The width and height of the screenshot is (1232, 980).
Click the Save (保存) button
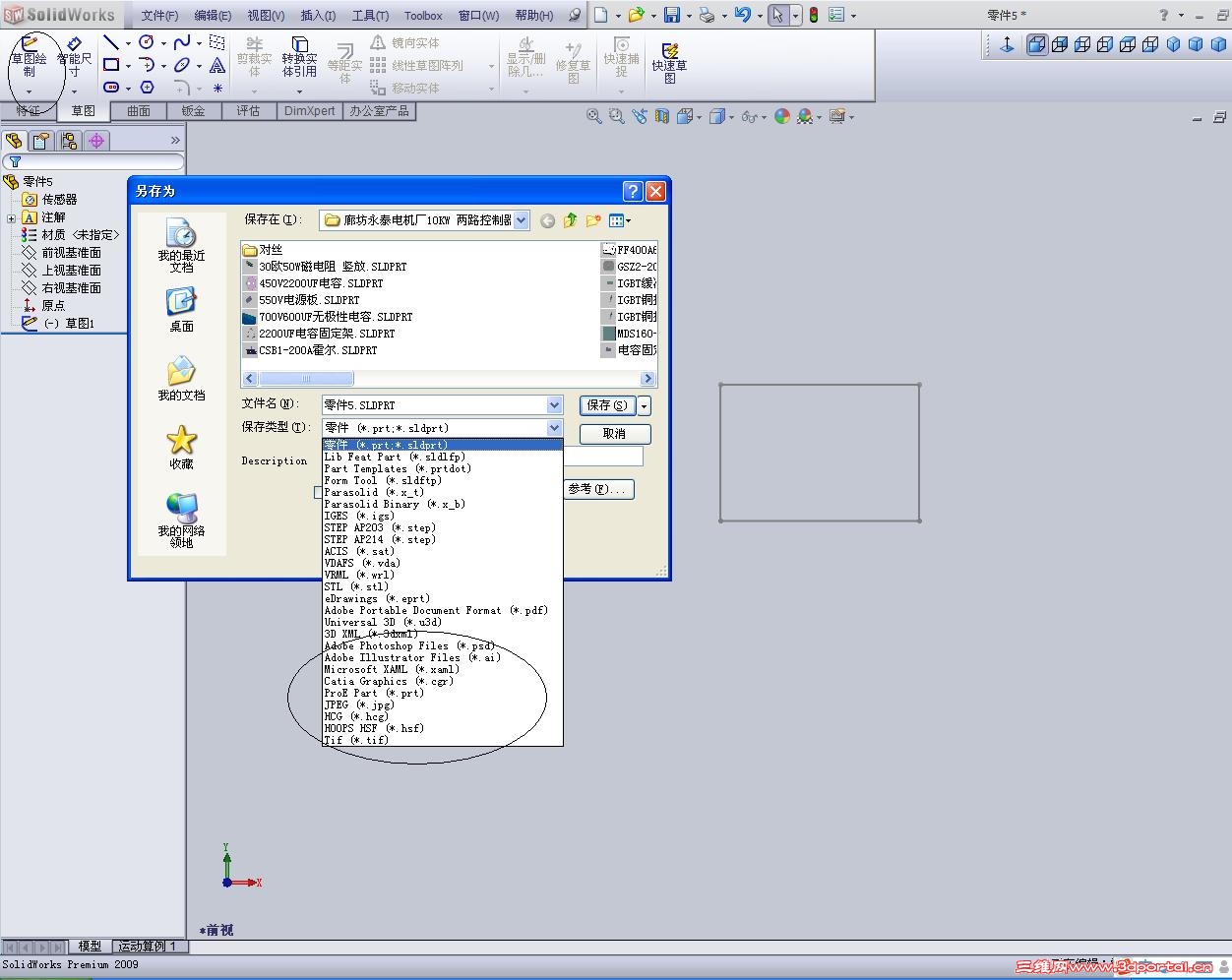607,405
